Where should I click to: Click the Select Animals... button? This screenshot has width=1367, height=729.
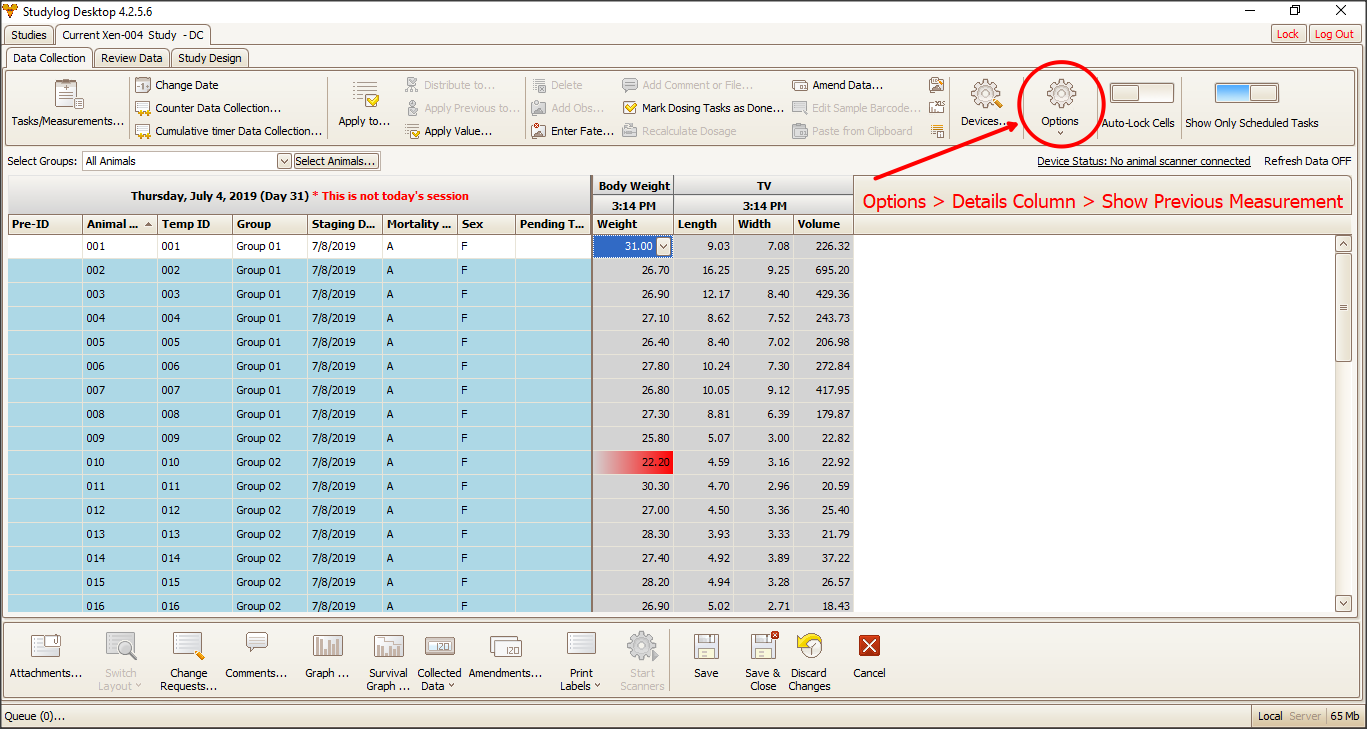[x=336, y=161]
